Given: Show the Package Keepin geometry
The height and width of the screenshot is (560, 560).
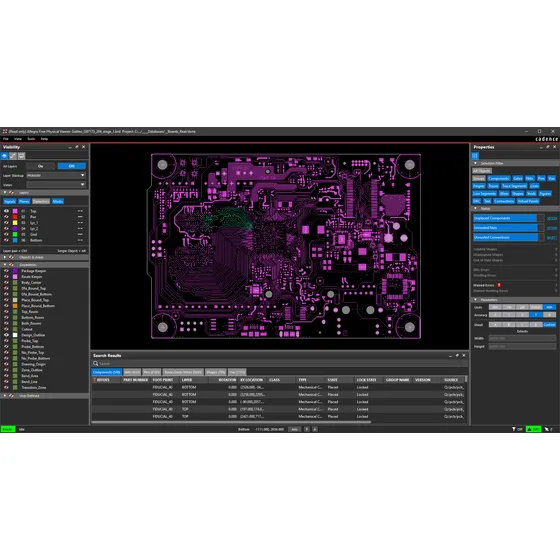Looking at the screenshot, I should (x=6, y=271).
